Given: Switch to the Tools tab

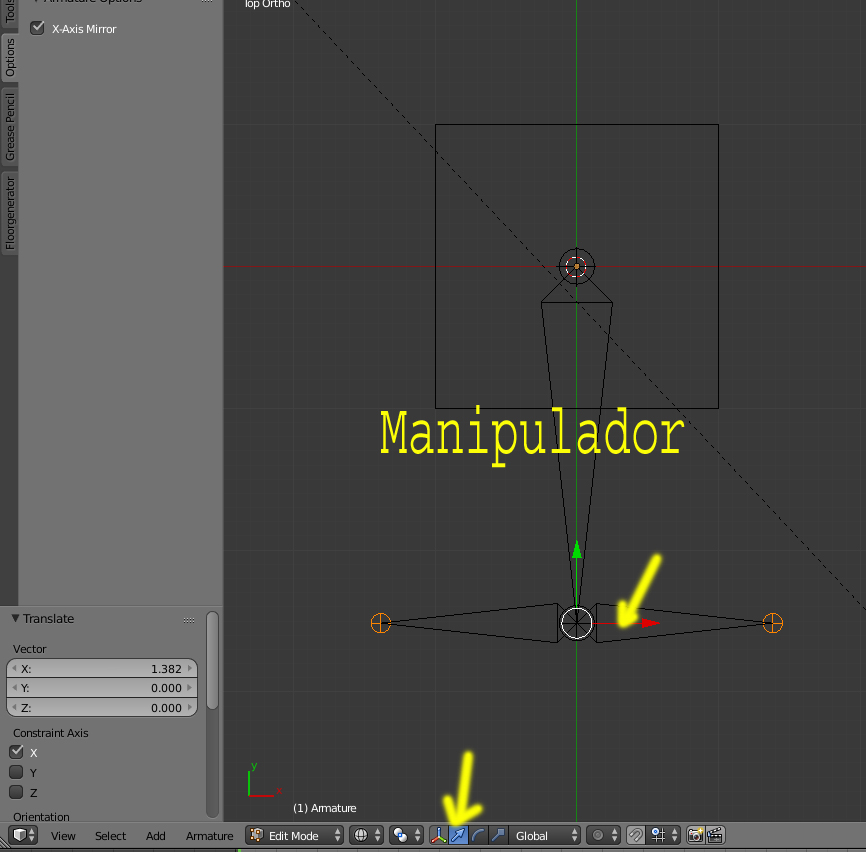Looking at the screenshot, I should 9,13.
